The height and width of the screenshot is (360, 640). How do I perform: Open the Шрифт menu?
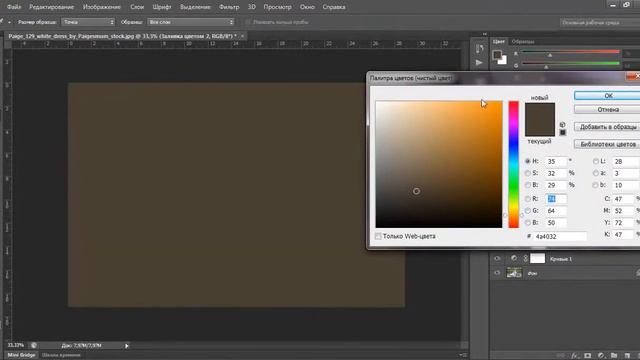(162, 7)
